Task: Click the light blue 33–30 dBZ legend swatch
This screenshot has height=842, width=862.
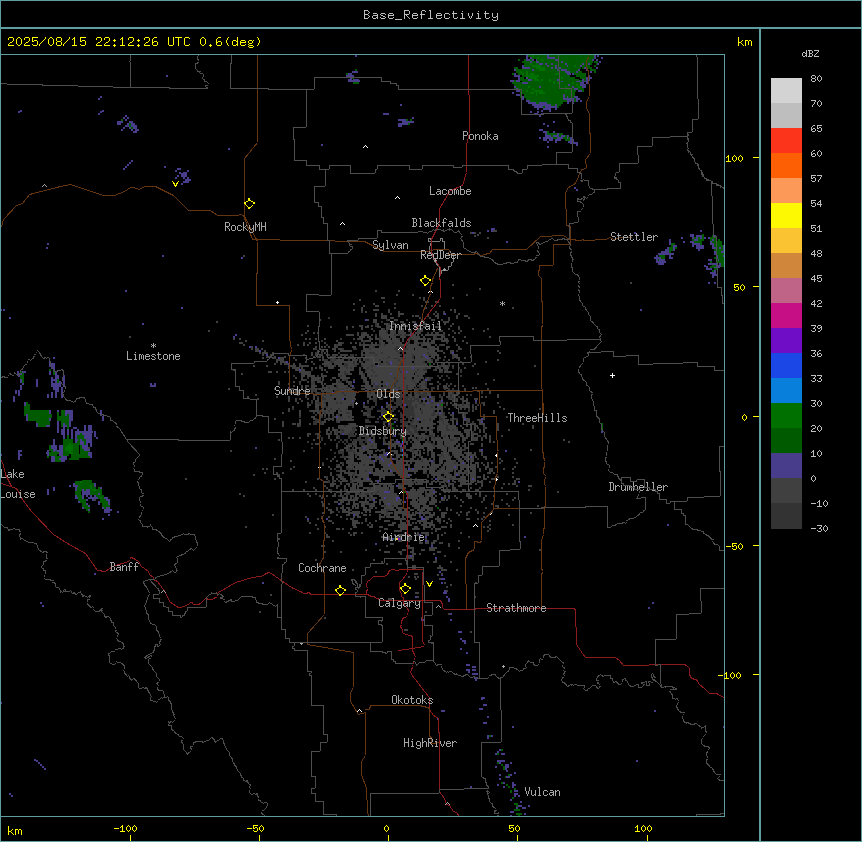Action: point(786,391)
